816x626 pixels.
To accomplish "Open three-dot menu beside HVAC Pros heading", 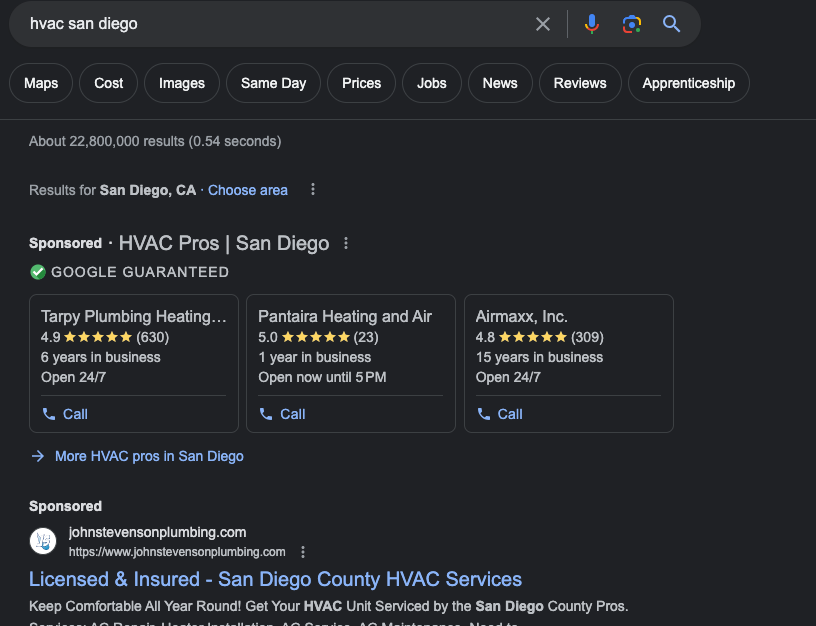I will tap(346, 244).
